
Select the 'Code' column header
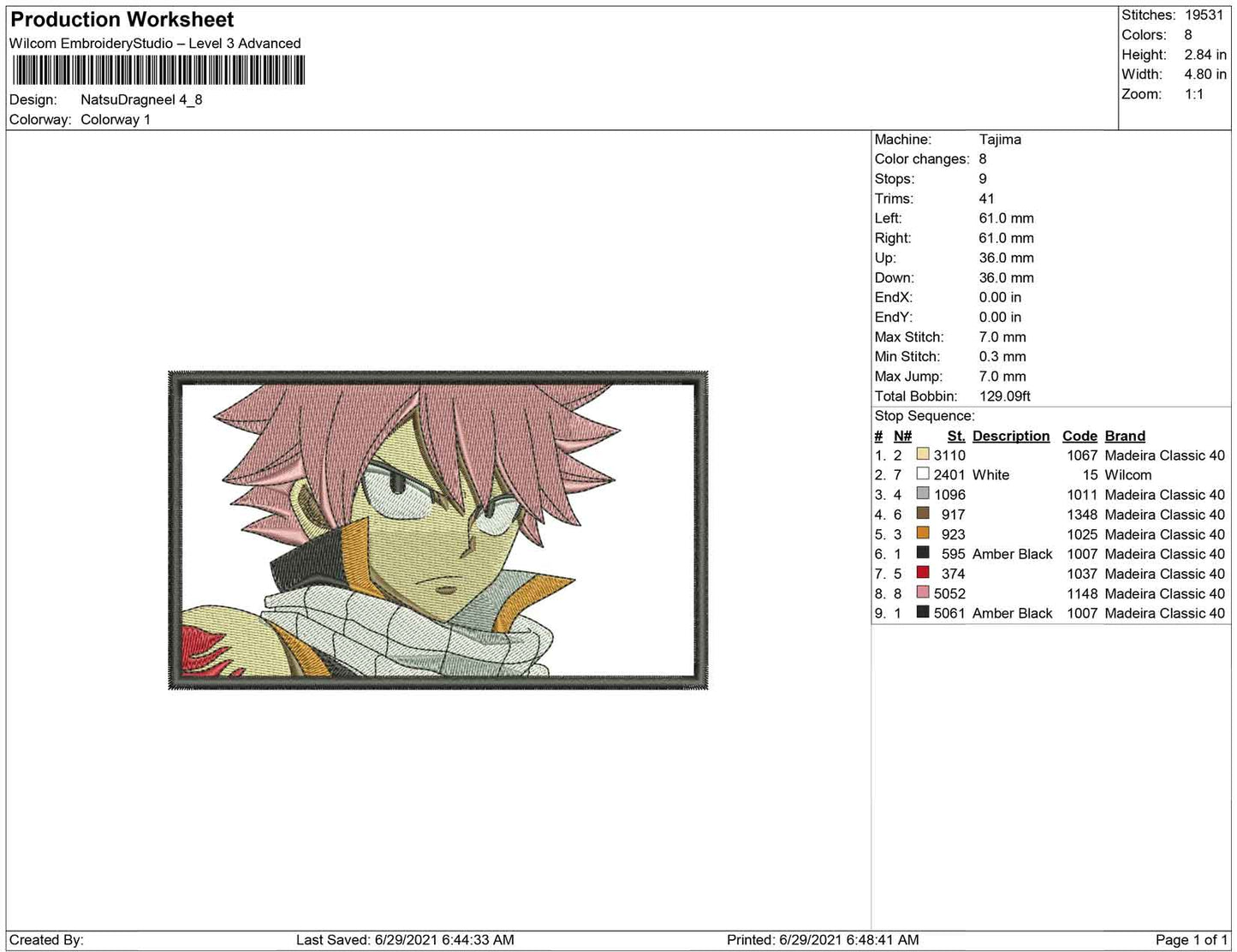coord(1079,437)
